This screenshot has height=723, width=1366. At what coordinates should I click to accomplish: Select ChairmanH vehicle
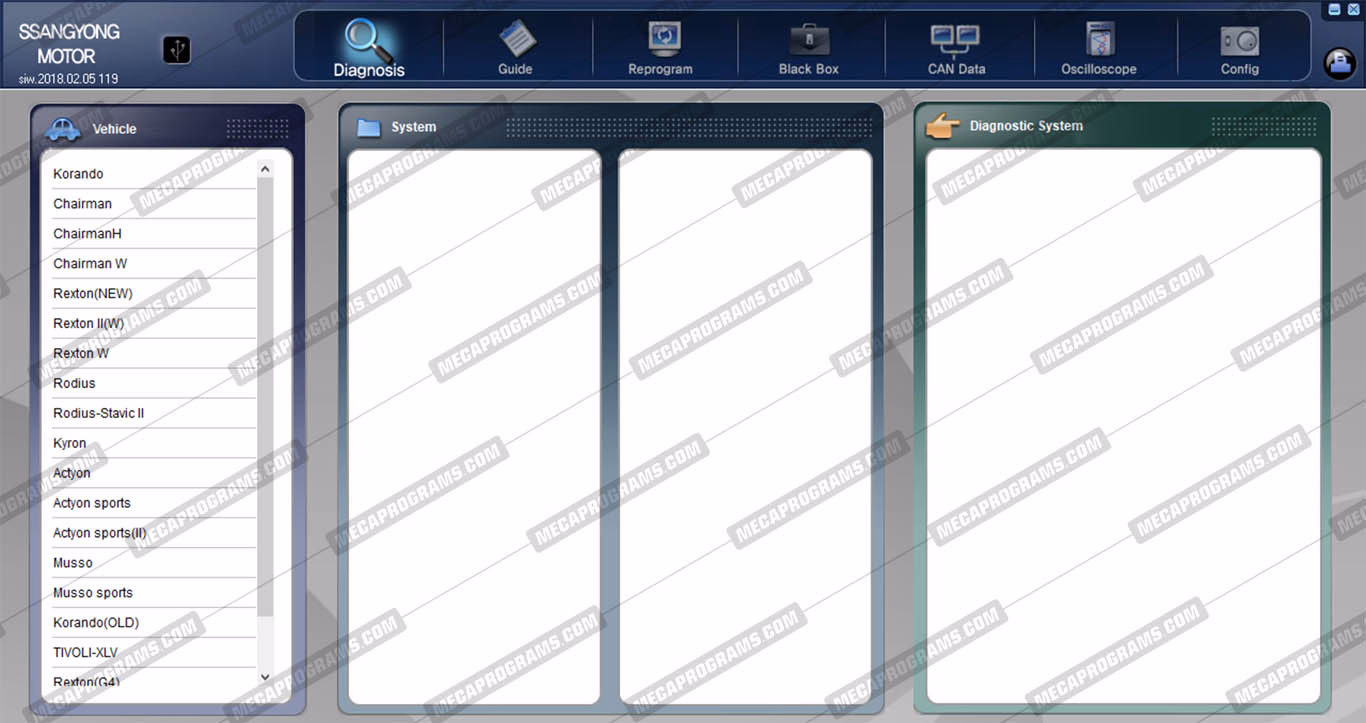[x=154, y=234]
